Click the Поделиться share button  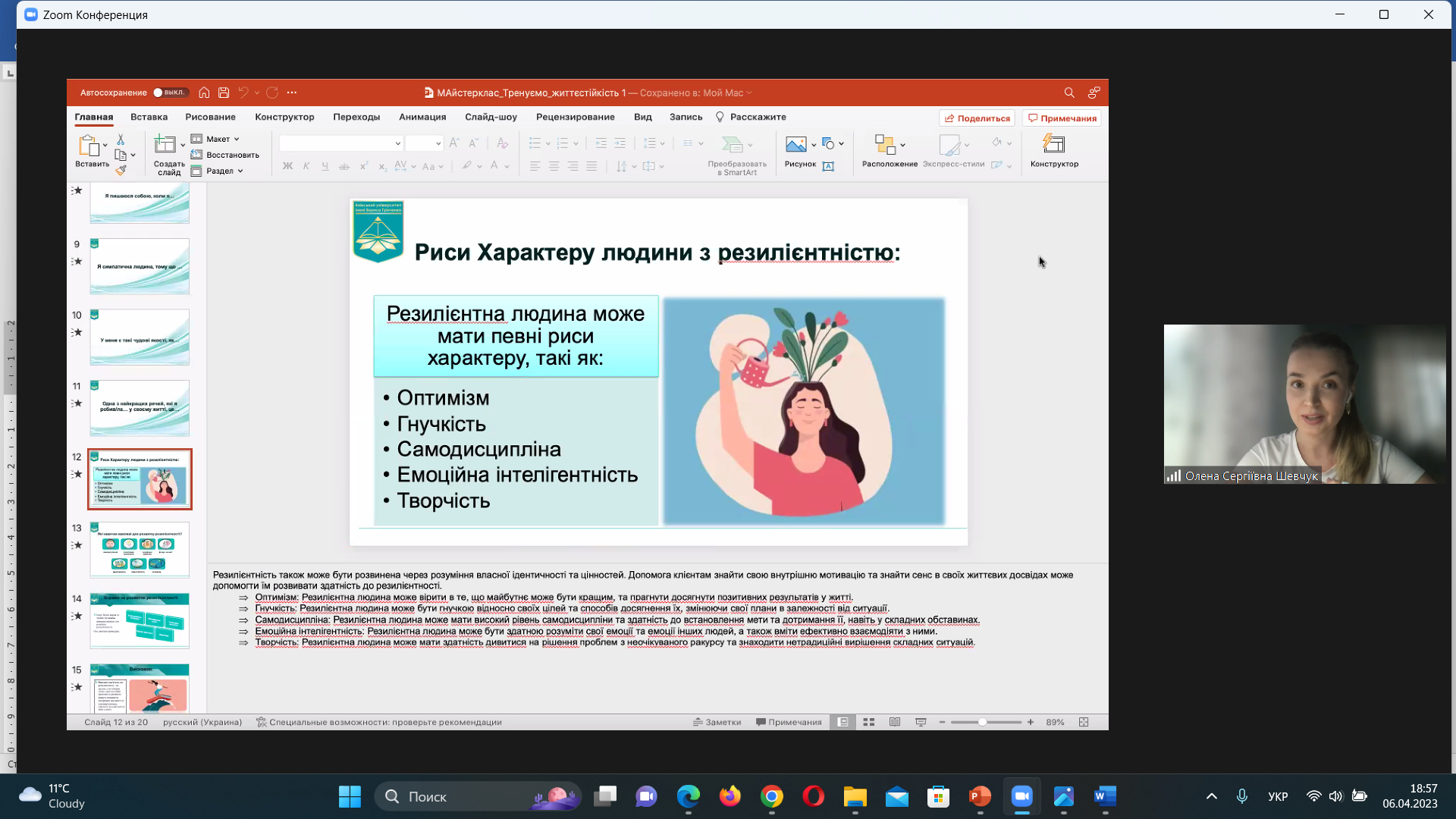[x=977, y=118]
